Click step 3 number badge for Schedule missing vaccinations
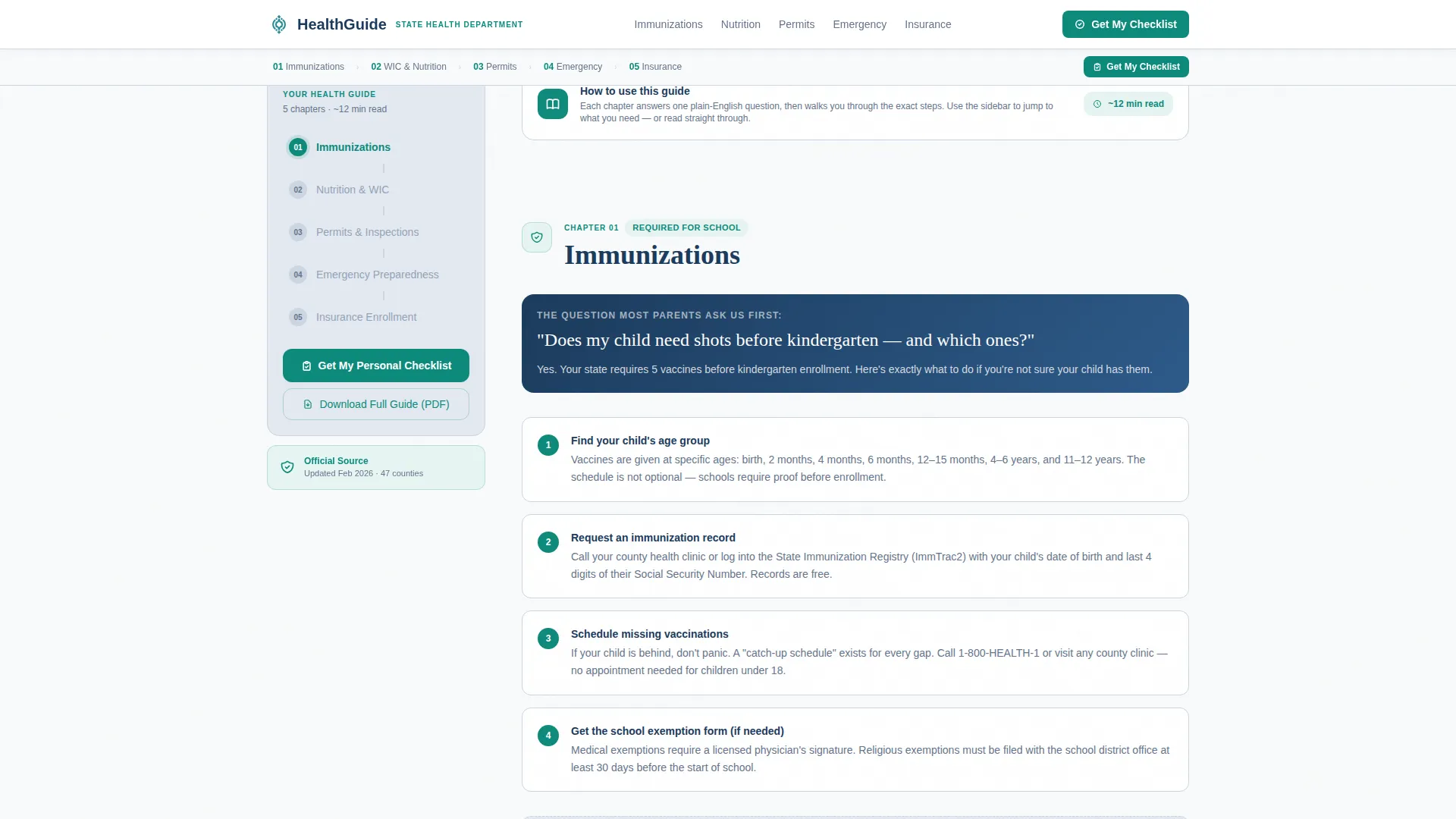The image size is (1456, 819). [x=548, y=639]
